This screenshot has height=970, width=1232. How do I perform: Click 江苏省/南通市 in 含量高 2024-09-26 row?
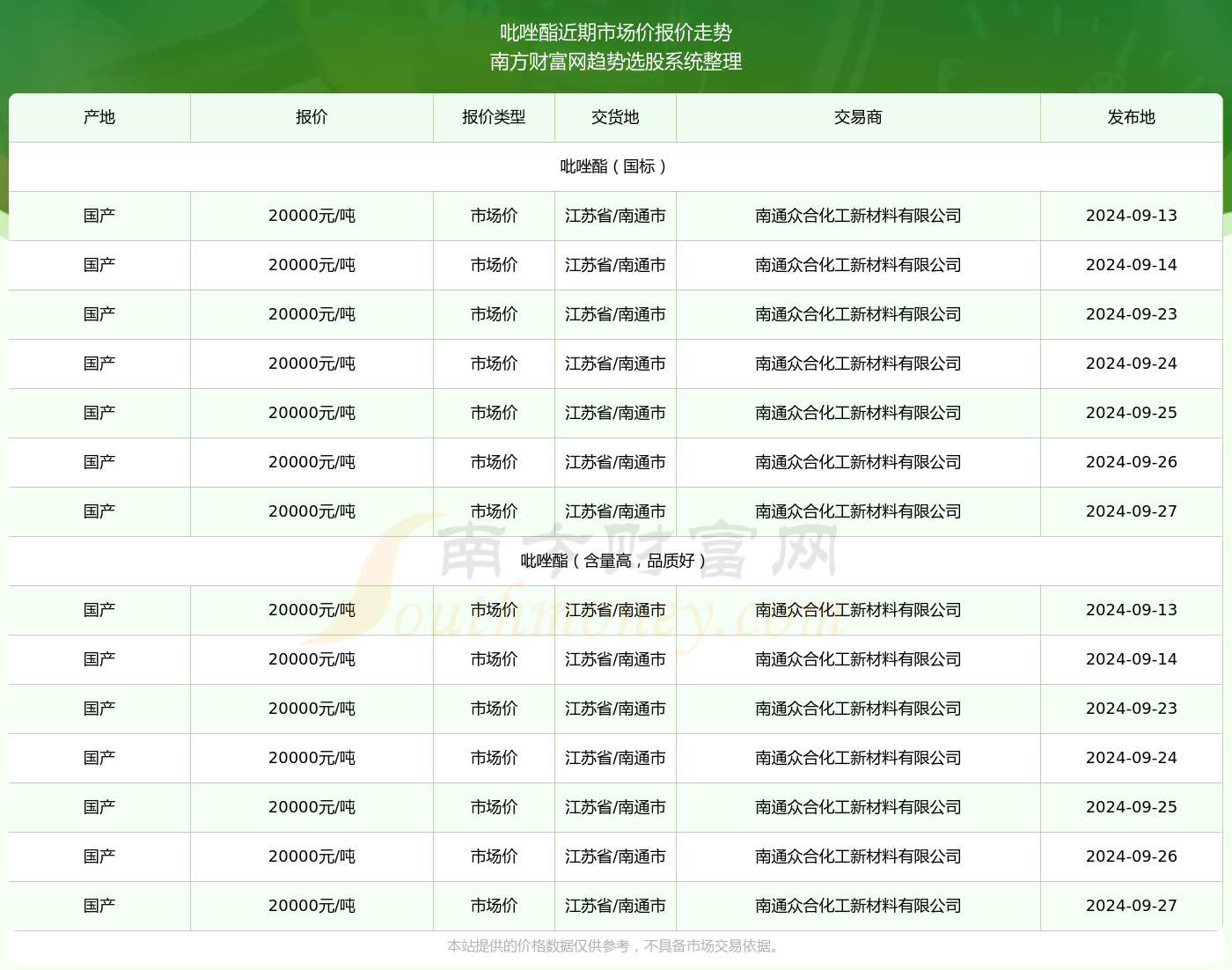pyautogui.click(x=615, y=856)
